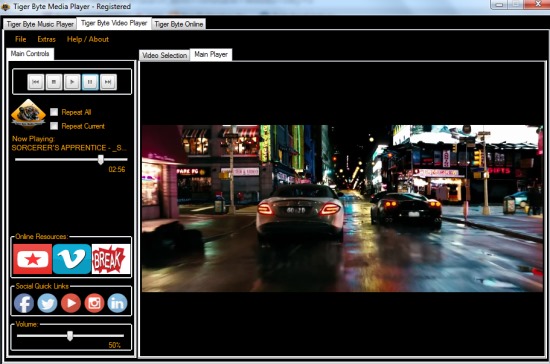This screenshot has height=364, width=550.
Task: Select the Main Player tab
Action: (211, 54)
